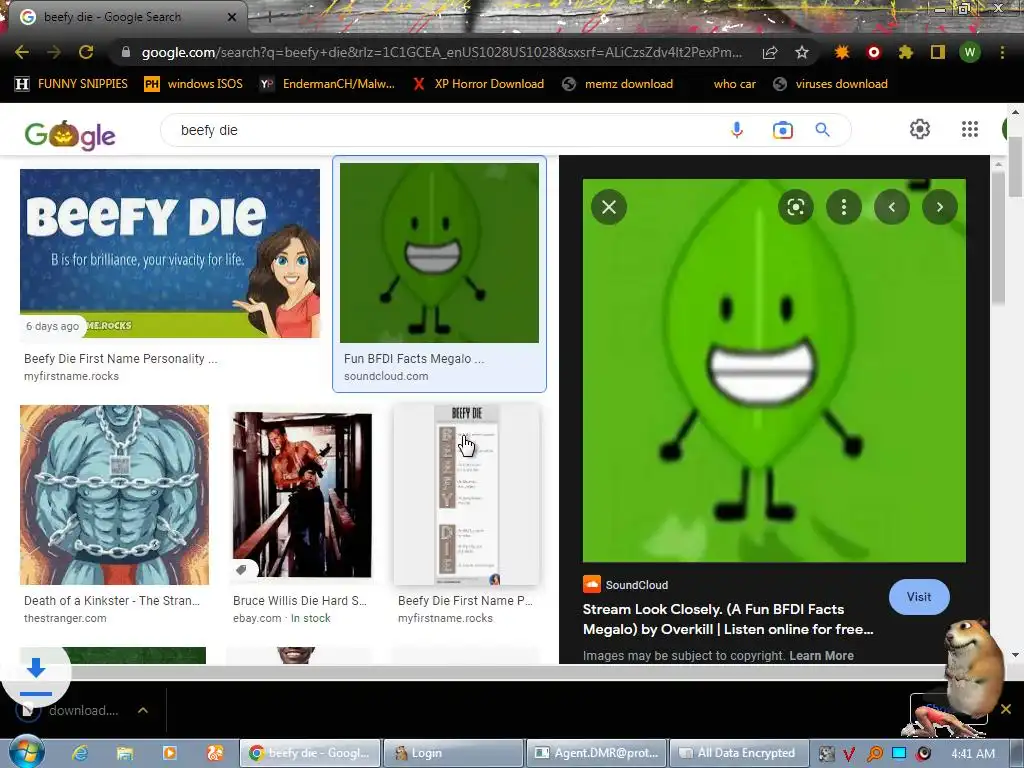
Task: Open the Beefy Die First Name P... thumbnail
Action: 466,495
